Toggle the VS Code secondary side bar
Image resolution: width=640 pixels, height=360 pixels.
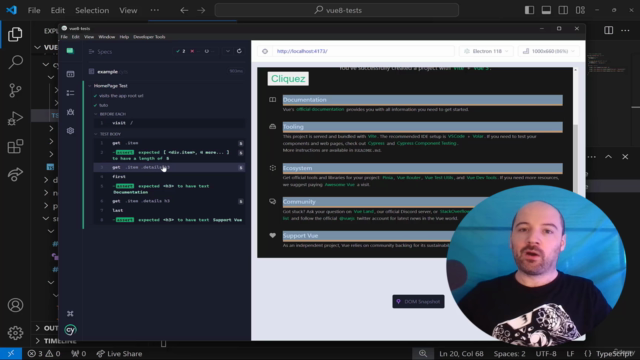[563, 10]
